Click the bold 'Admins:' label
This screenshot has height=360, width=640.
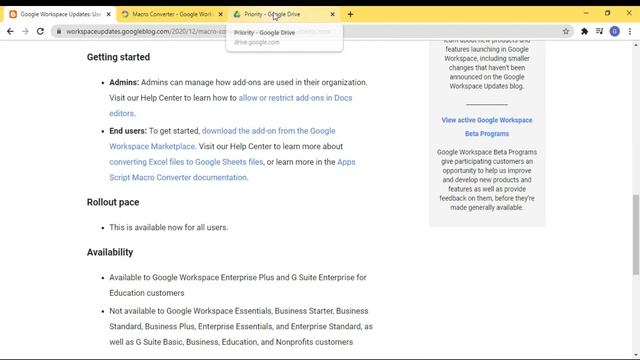[124, 82]
